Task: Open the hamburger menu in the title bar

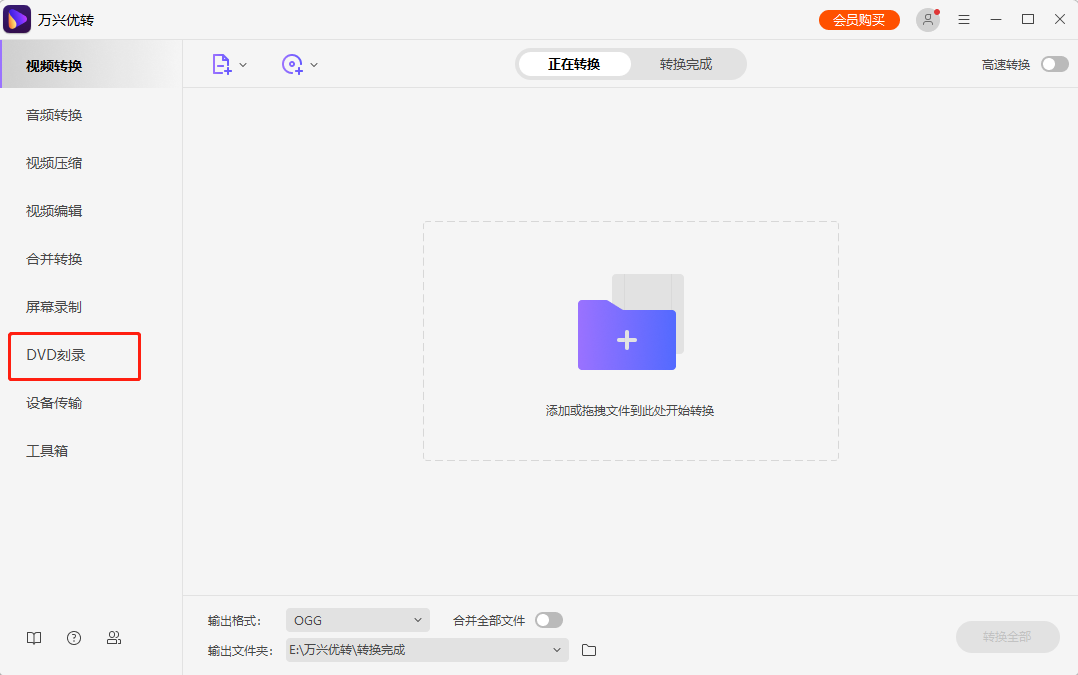Action: (963, 19)
